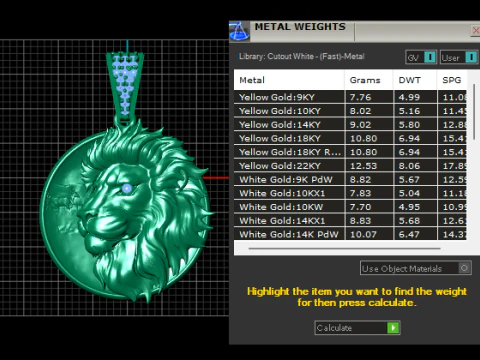Viewport: 480px width, 360px height.
Task: Toggle Use Object Materials option
Action: (416, 268)
